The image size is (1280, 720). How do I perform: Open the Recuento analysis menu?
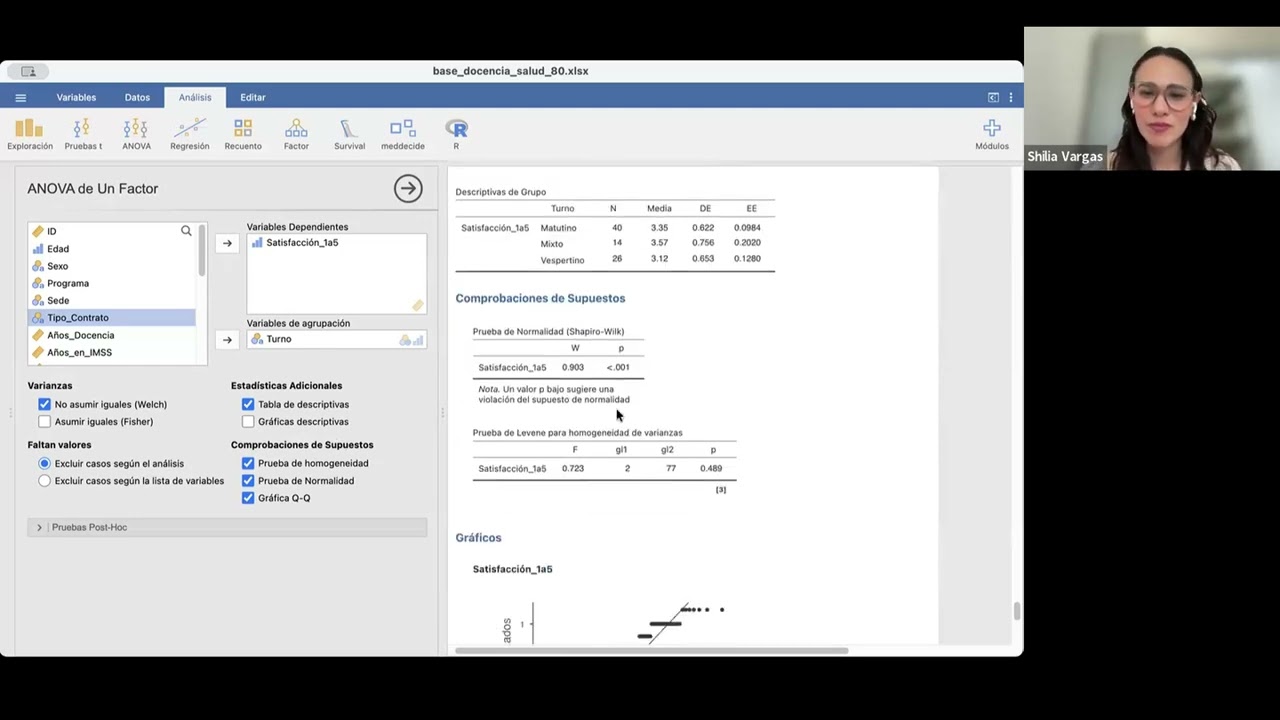(x=243, y=134)
